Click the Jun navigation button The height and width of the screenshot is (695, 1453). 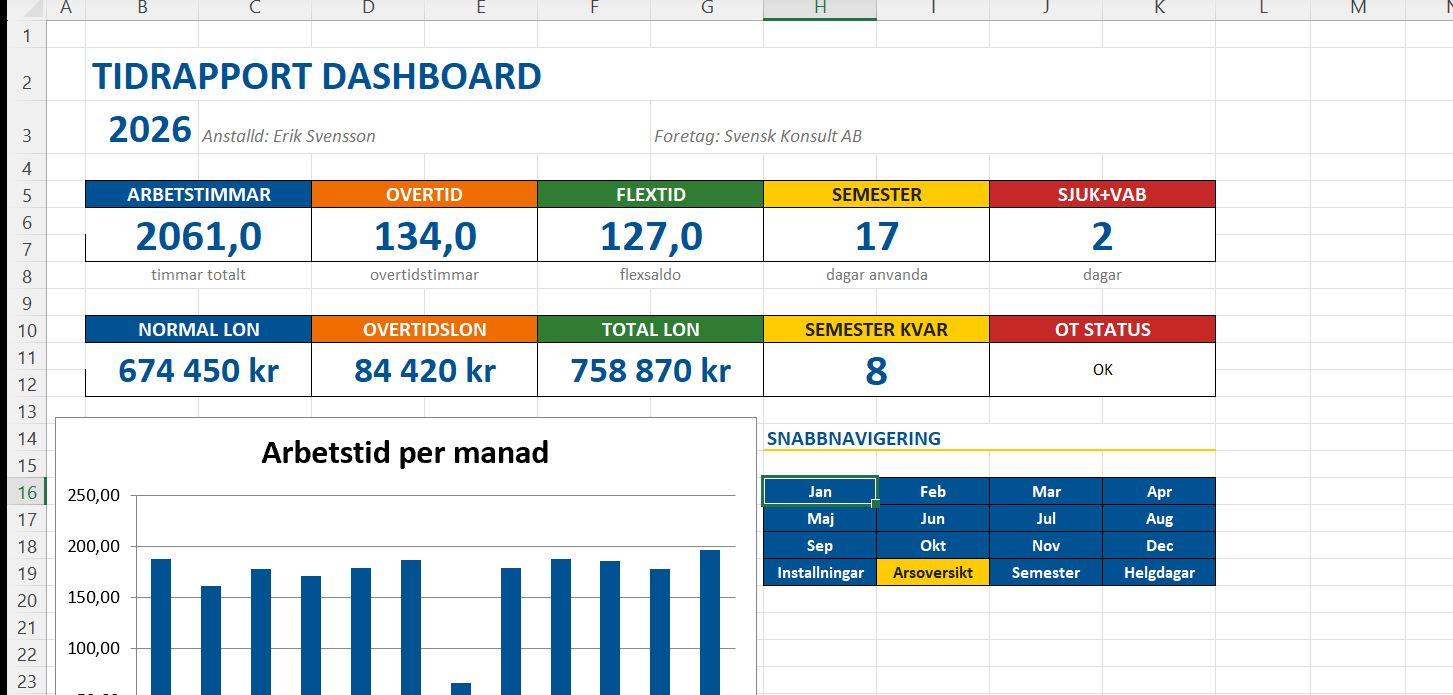933,518
